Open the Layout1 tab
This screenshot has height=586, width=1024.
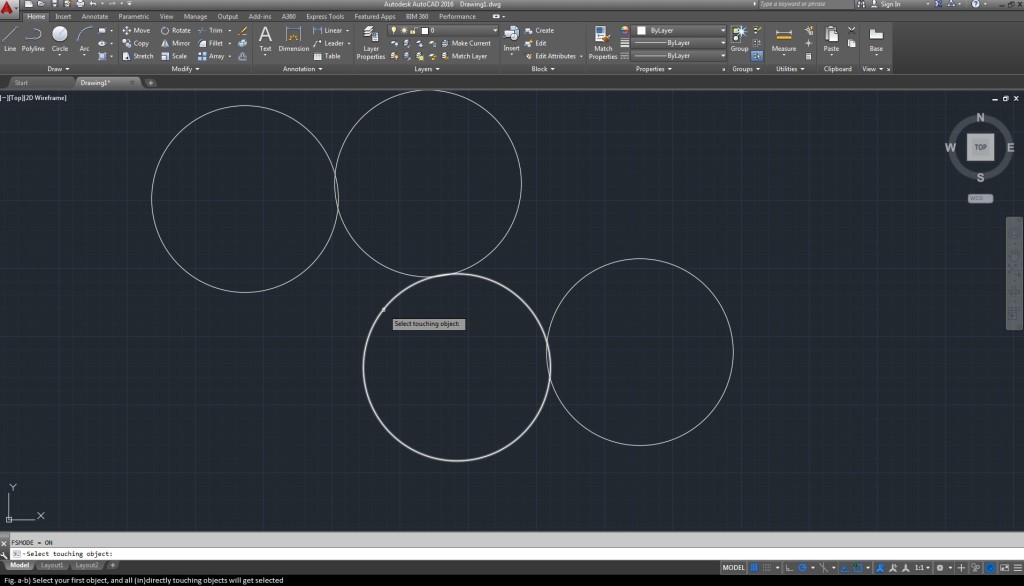pos(52,566)
